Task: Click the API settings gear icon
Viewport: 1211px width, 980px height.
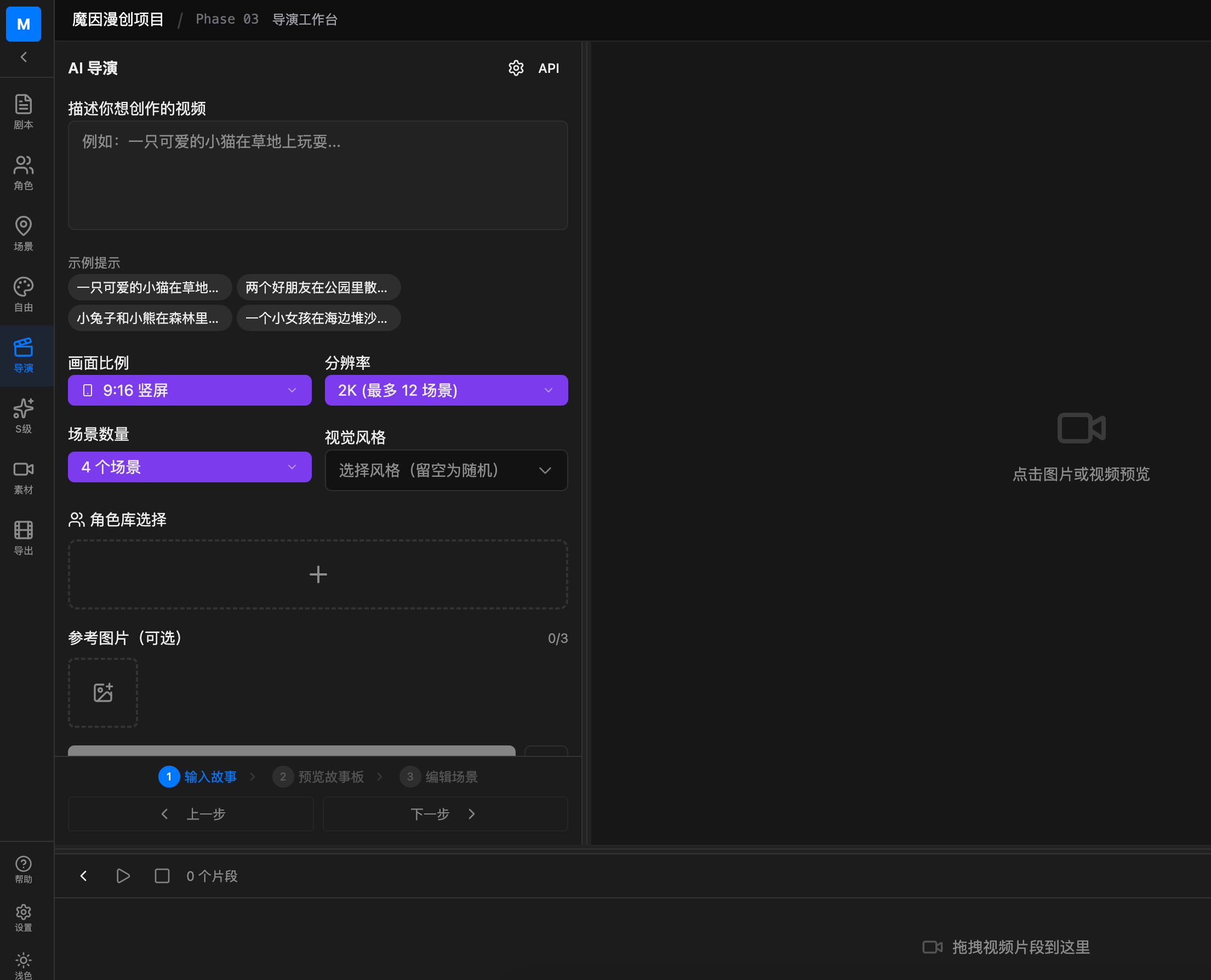Action: coord(516,68)
